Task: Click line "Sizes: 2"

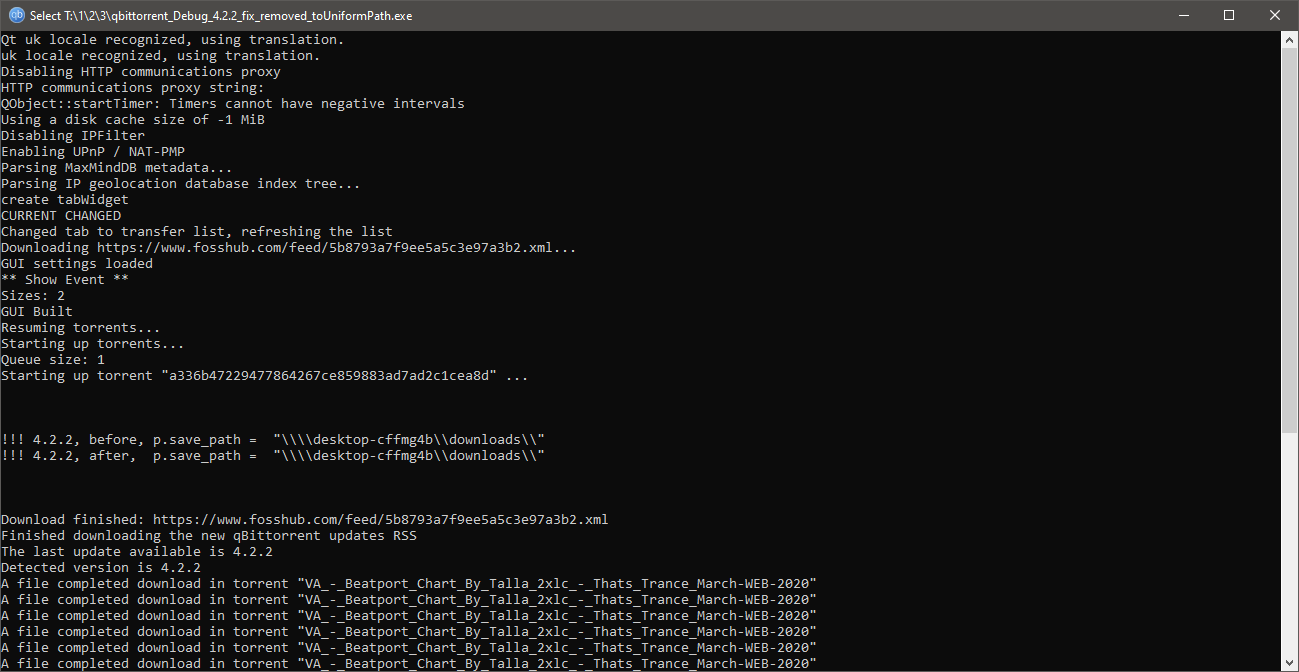Action: (x=33, y=296)
